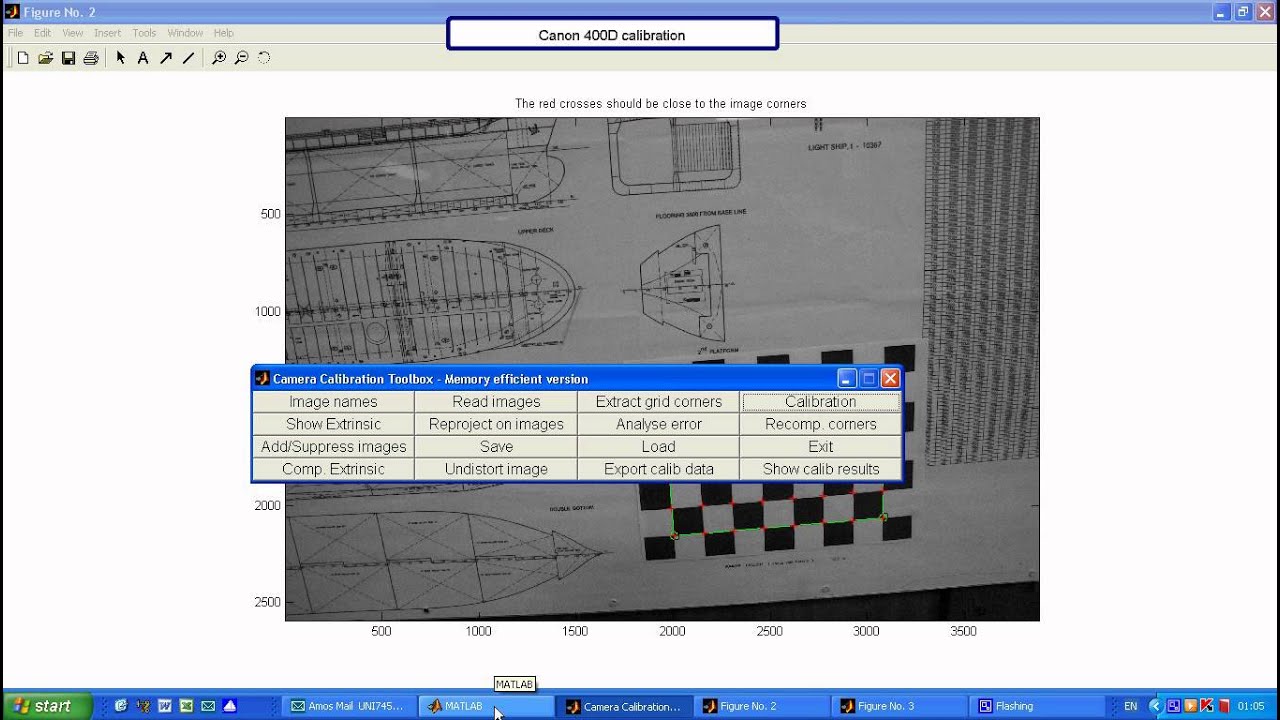The width and height of the screenshot is (1280, 720).
Task: Click the 01:05 system clock
Action: [x=1251, y=706]
